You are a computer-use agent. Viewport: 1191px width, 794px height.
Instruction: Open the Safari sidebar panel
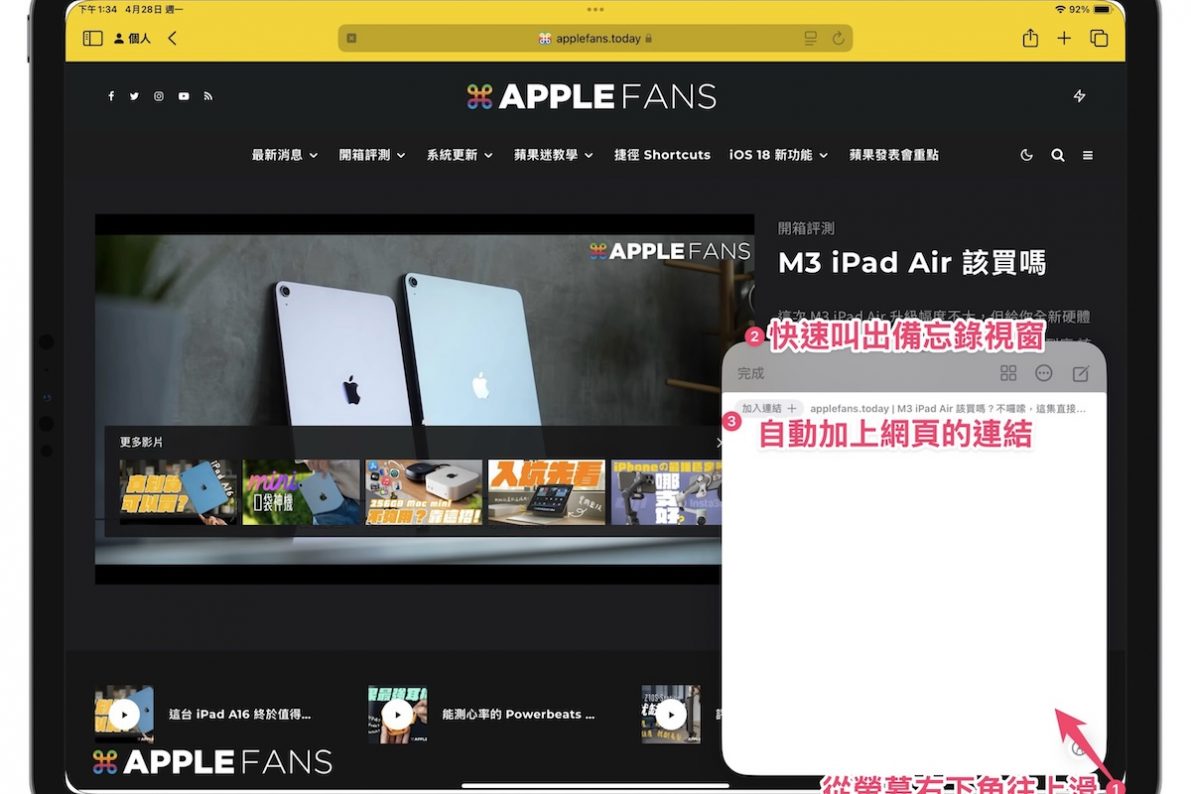point(92,38)
